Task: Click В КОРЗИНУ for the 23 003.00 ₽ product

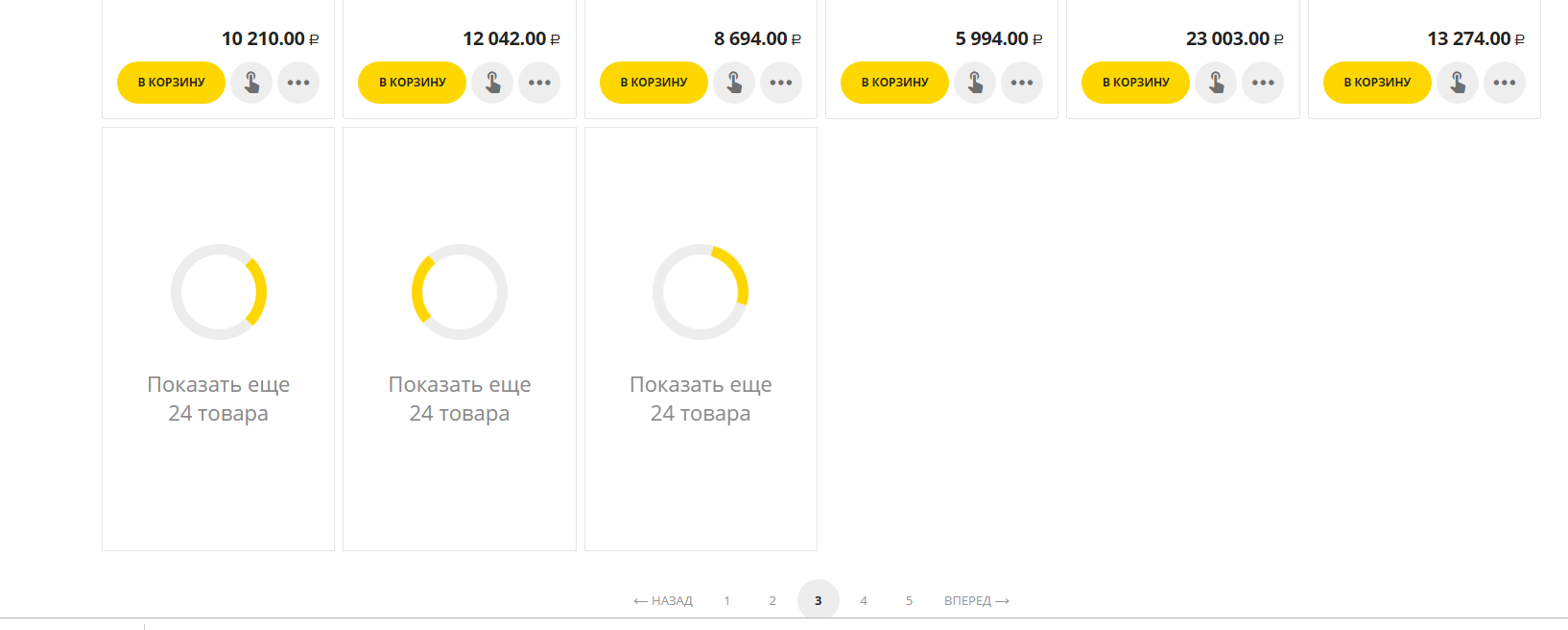Action: [x=1135, y=83]
